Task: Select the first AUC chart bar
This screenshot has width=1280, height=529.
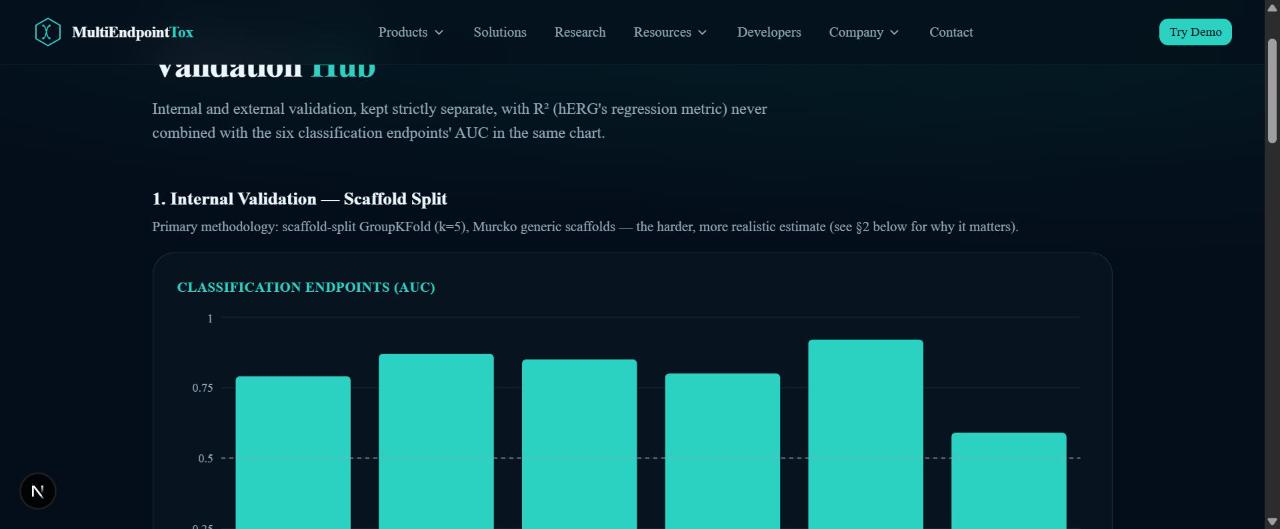Action: pyautogui.click(x=293, y=453)
